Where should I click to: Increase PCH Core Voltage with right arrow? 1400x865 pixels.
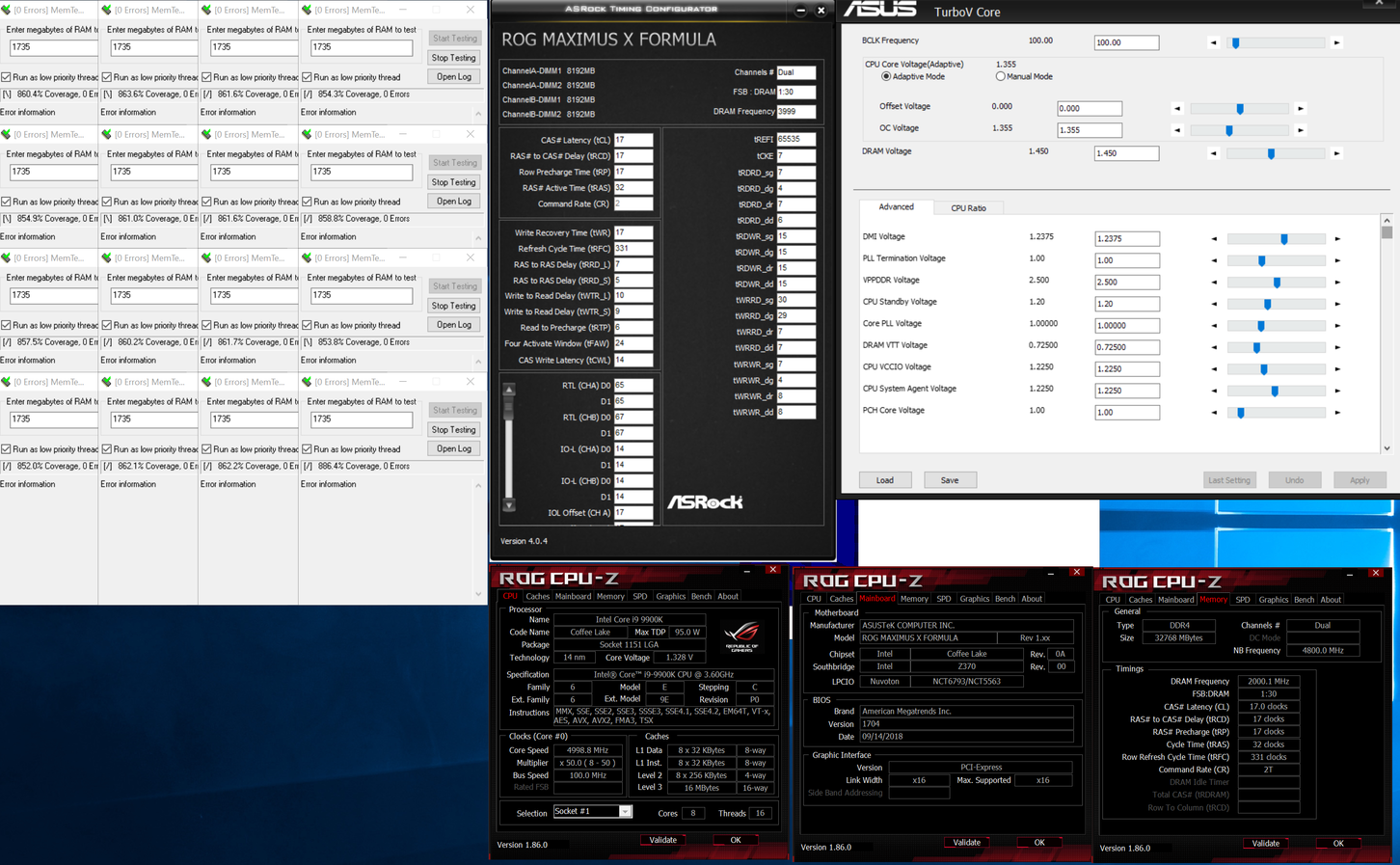click(1337, 413)
